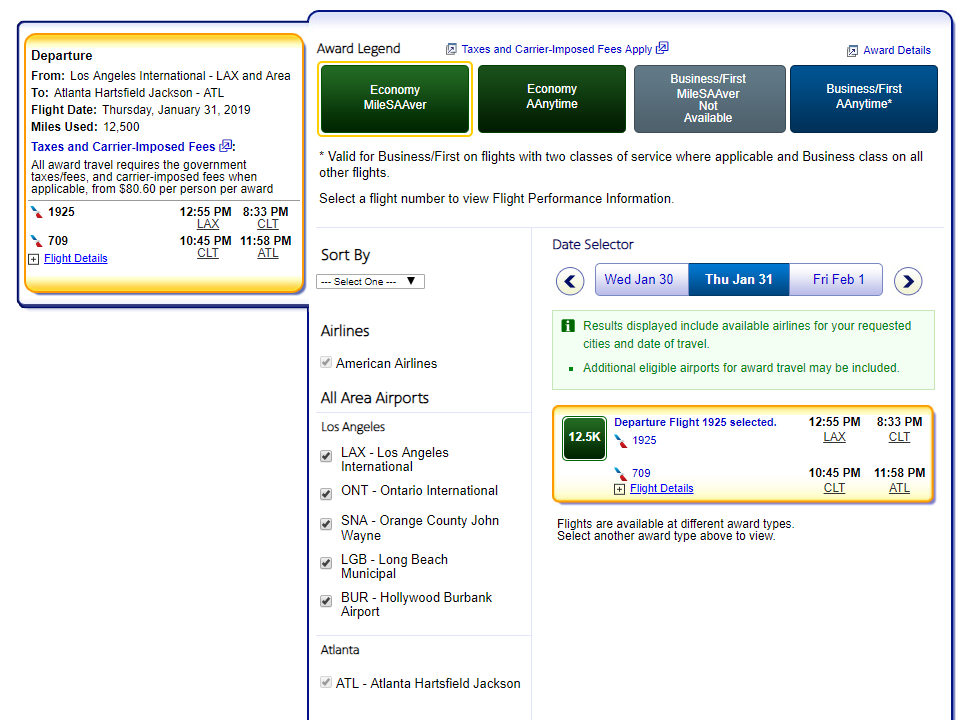
Task: Uncheck LAX - Los Angeles International airport
Action: click(326, 456)
